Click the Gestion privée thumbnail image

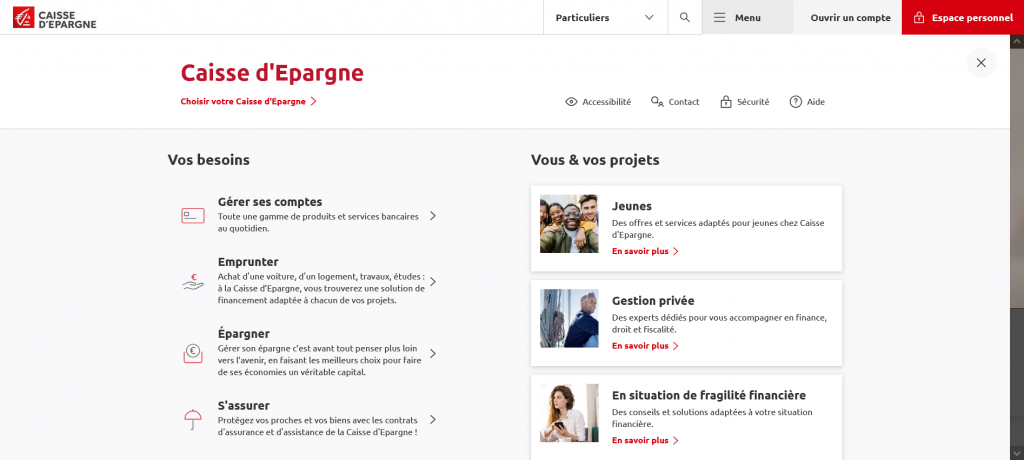point(569,318)
